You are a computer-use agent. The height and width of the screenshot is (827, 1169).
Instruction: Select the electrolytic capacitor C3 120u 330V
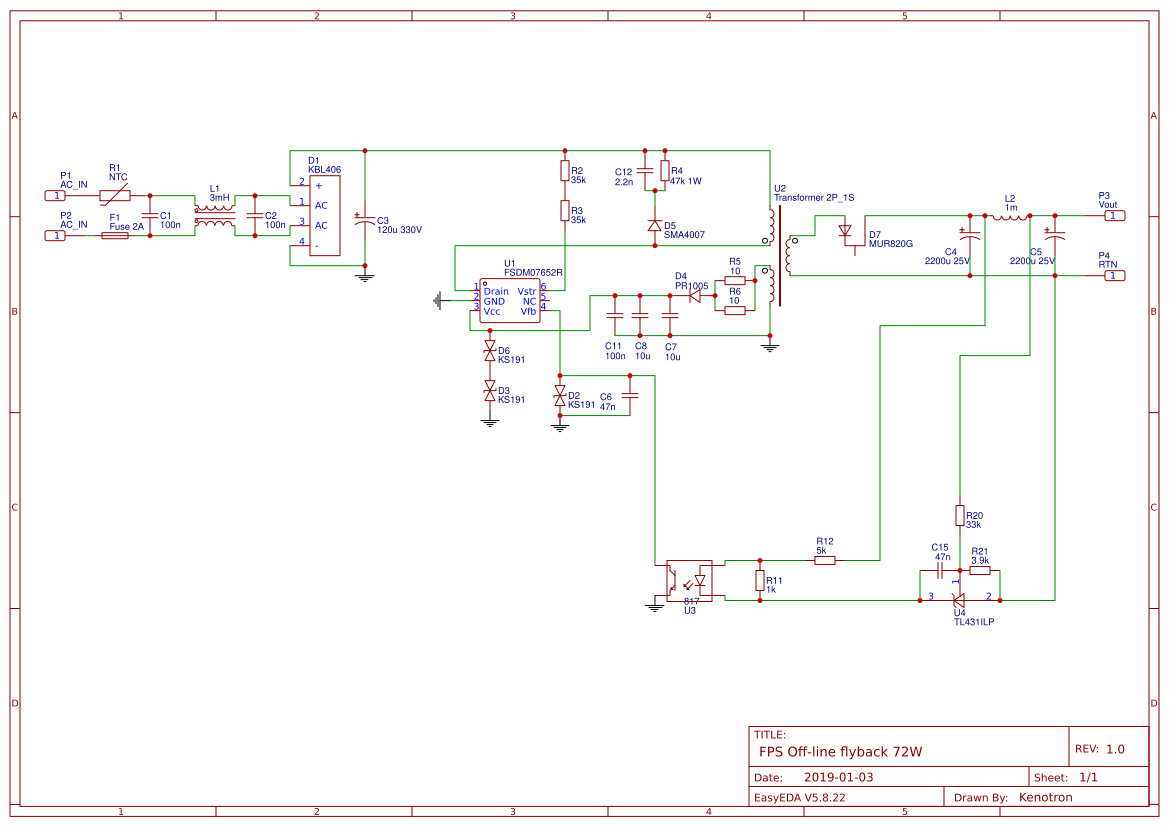tap(366, 220)
